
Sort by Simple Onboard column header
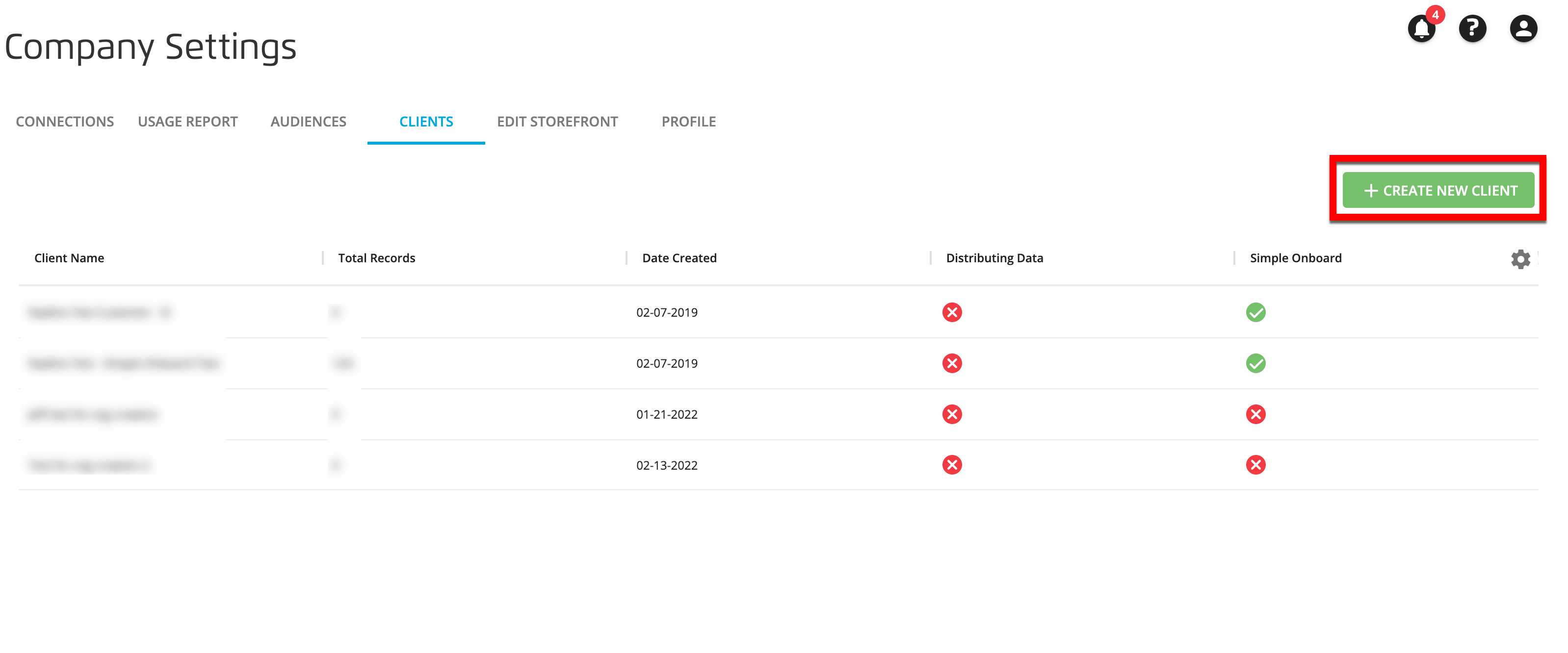[x=1295, y=258]
